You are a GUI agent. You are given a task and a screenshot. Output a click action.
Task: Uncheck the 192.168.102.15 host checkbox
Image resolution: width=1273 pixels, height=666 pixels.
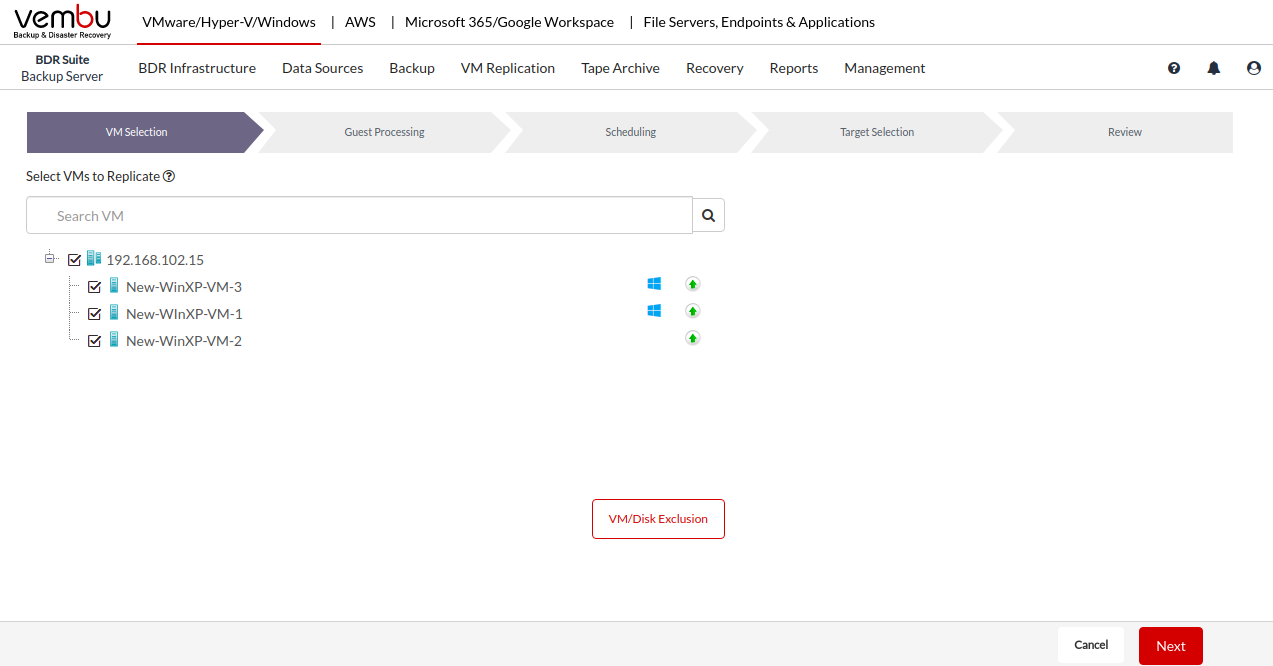[x=74, y=260]
